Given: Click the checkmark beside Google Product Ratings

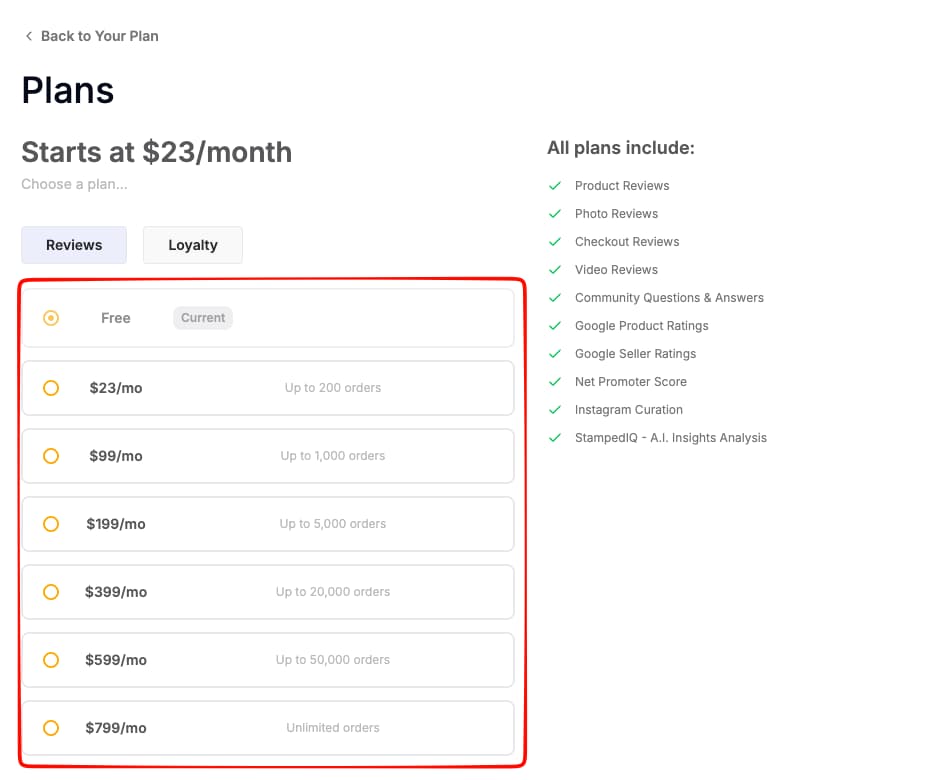Looking at the screenshot, I should pos(555,326).
